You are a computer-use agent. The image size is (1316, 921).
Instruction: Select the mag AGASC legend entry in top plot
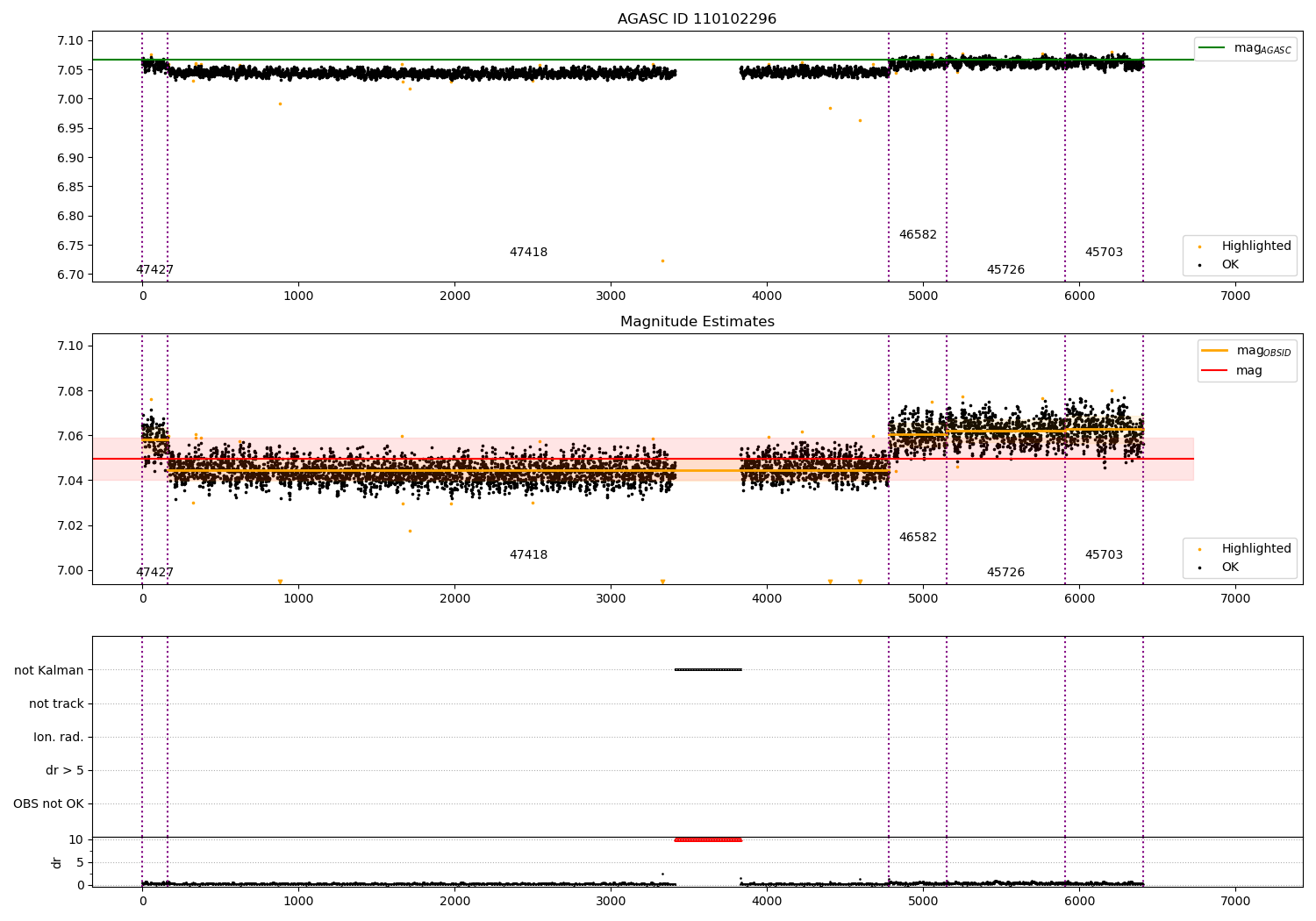click(x=1245, y=48)
